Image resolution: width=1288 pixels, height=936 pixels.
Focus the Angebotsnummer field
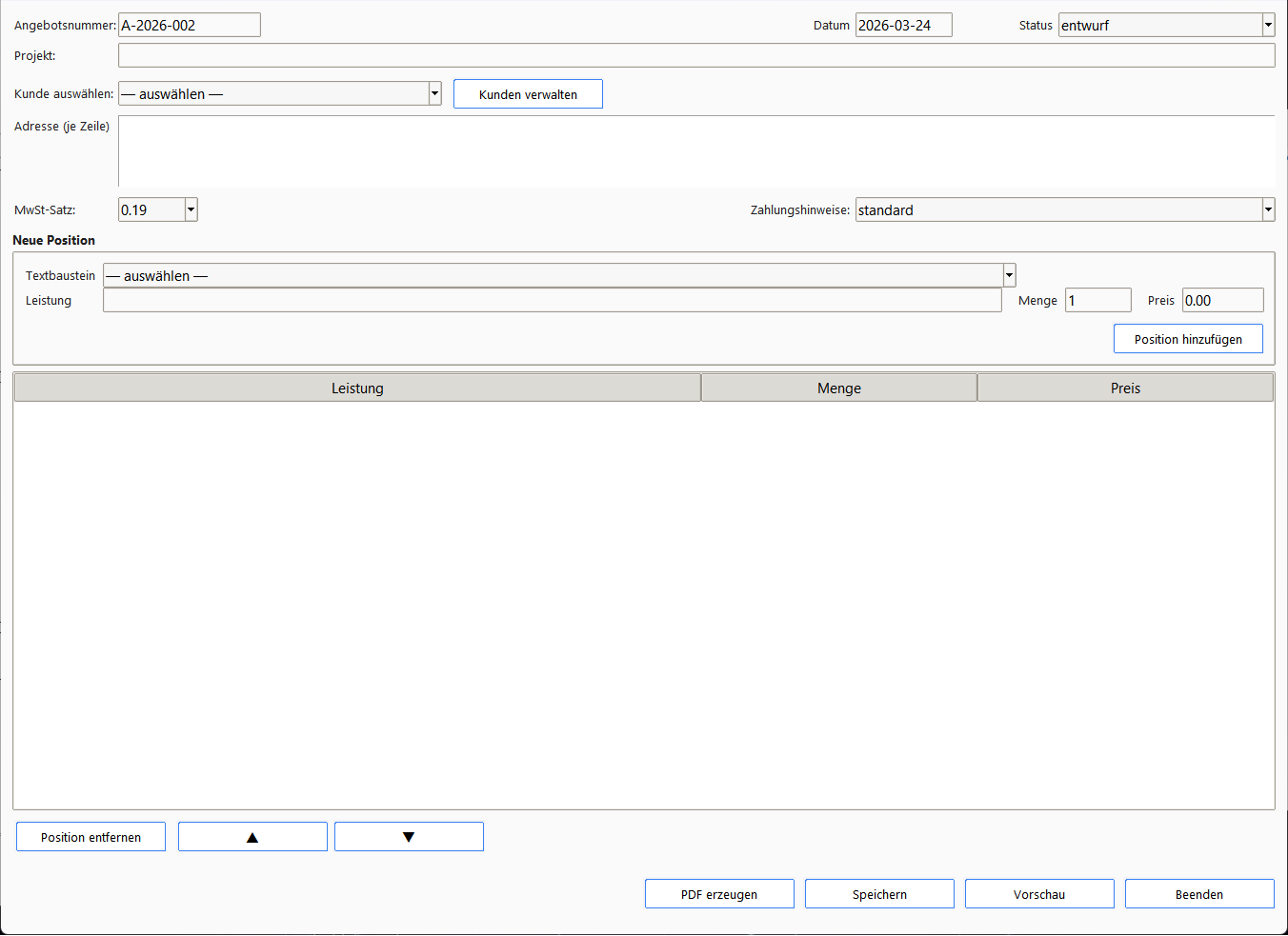pyautogui.click(x=189, y=26)
